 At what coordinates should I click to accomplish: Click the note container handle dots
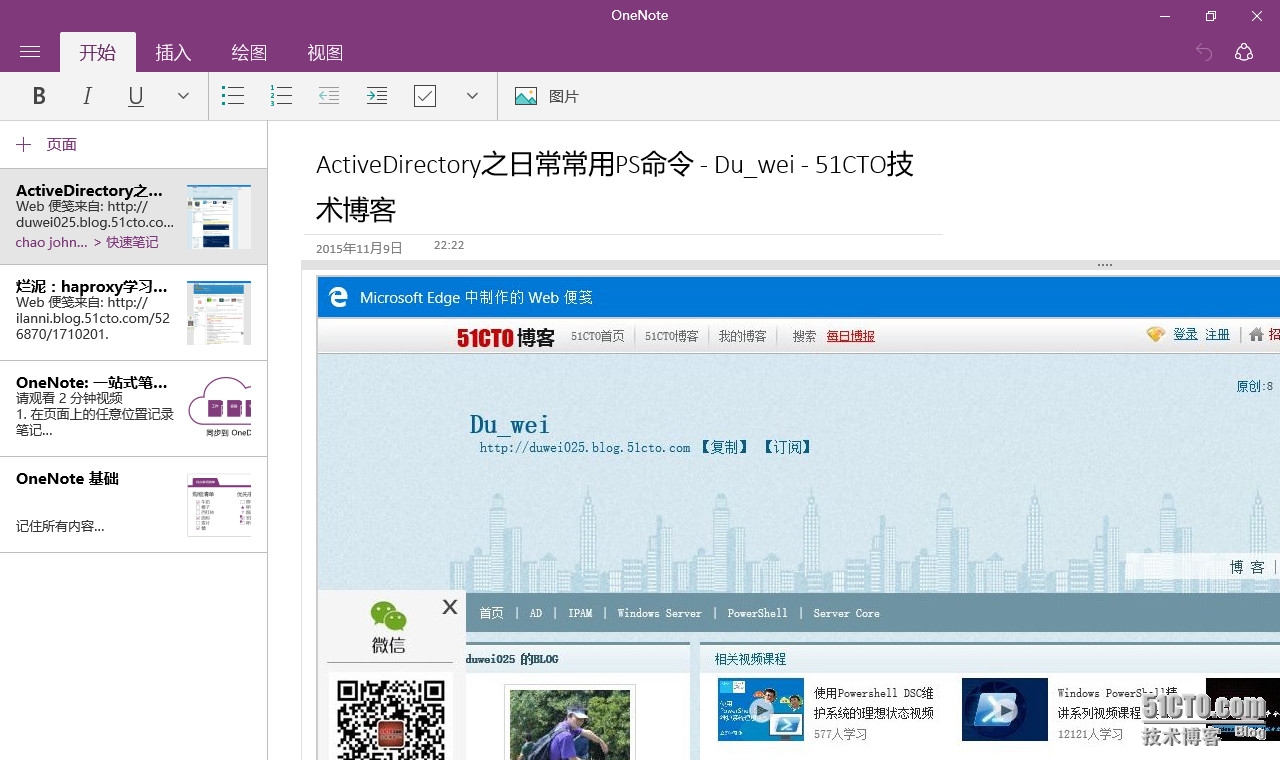click(1104, 265)
